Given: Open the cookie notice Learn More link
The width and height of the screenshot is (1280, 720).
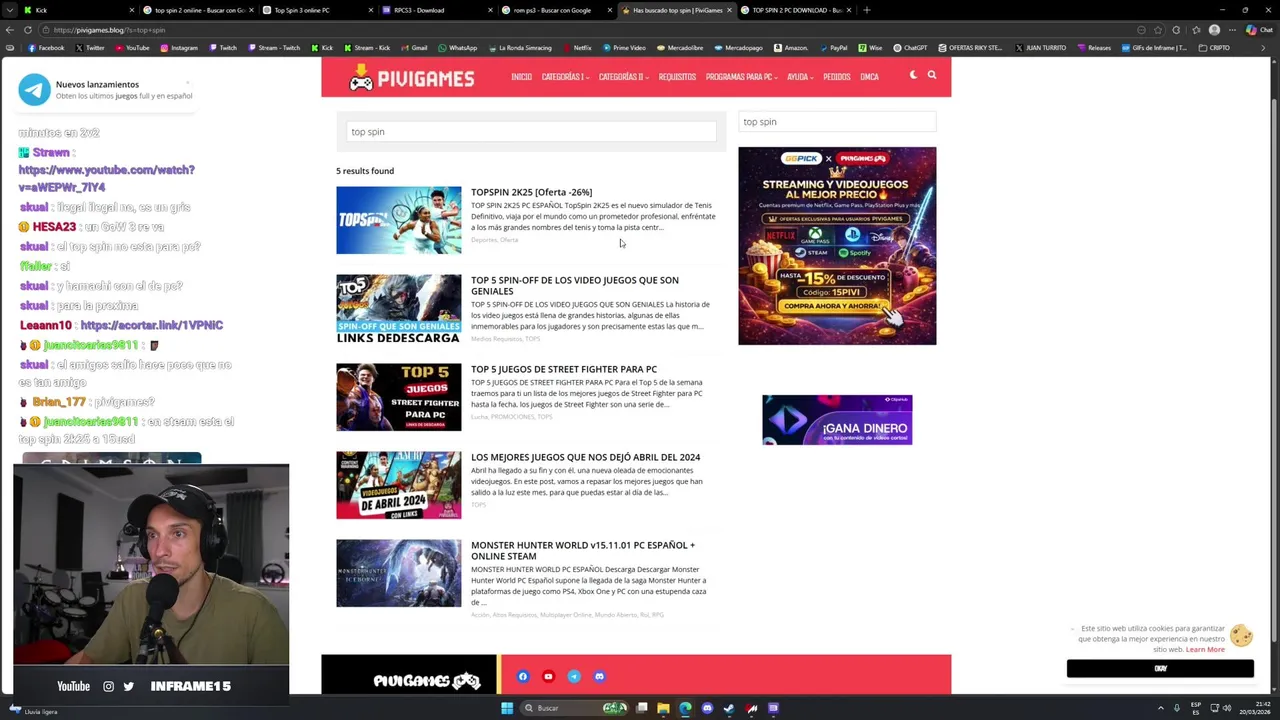Looking at the screenshot, I should tap(1205, 649).
